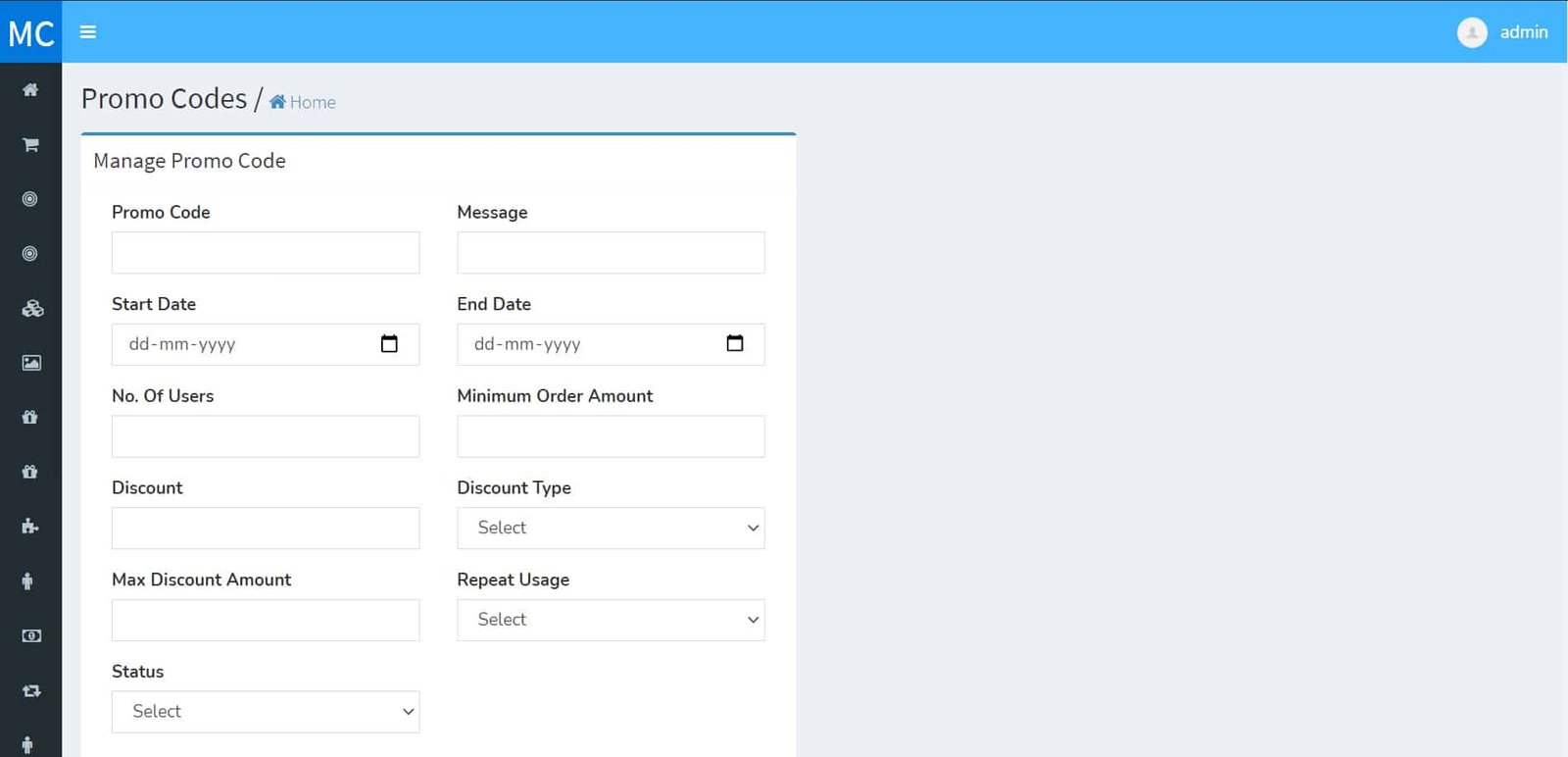Open the image gallery sidebar icon
1568x757 pixels.
point(31,363)
